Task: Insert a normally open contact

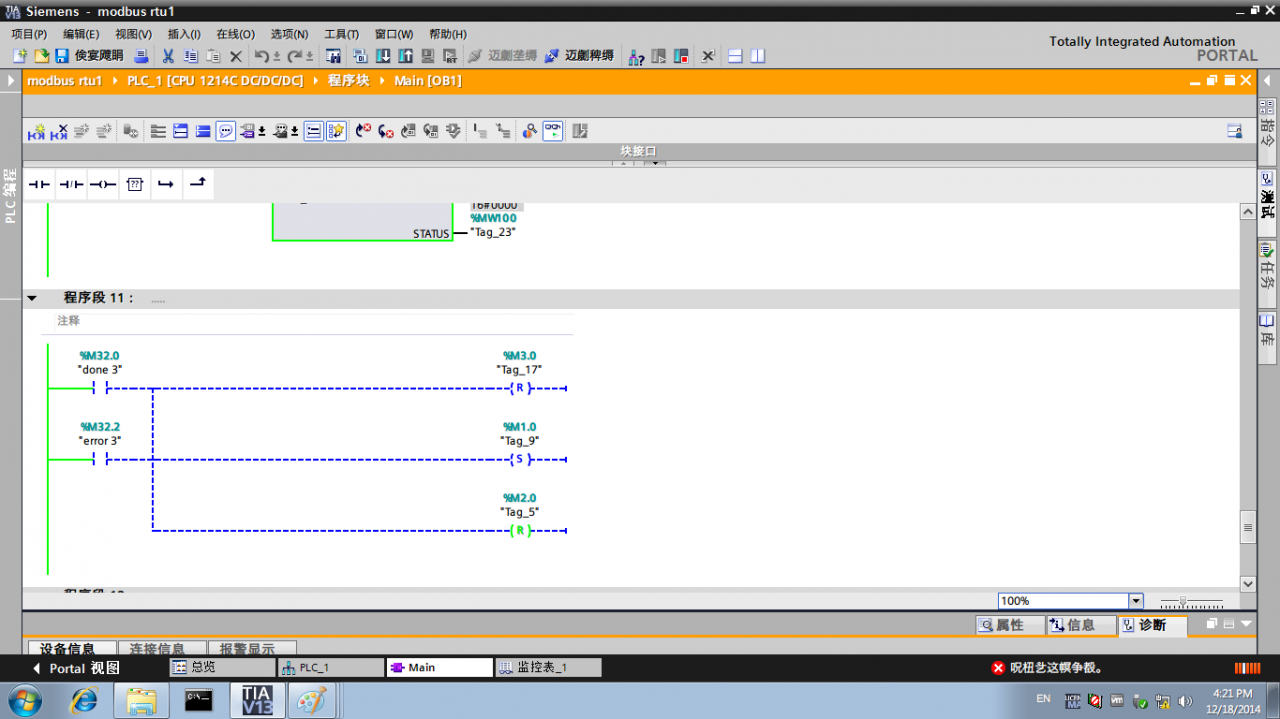Action: pos(39,185)
